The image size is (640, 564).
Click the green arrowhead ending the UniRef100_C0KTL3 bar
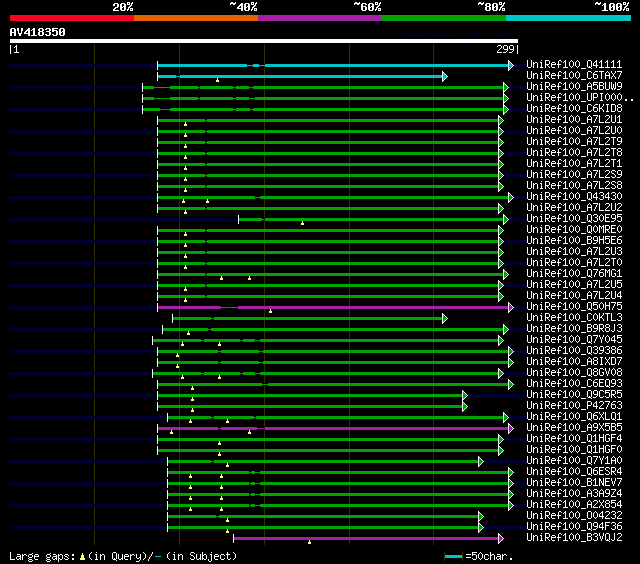click(445, 318)
